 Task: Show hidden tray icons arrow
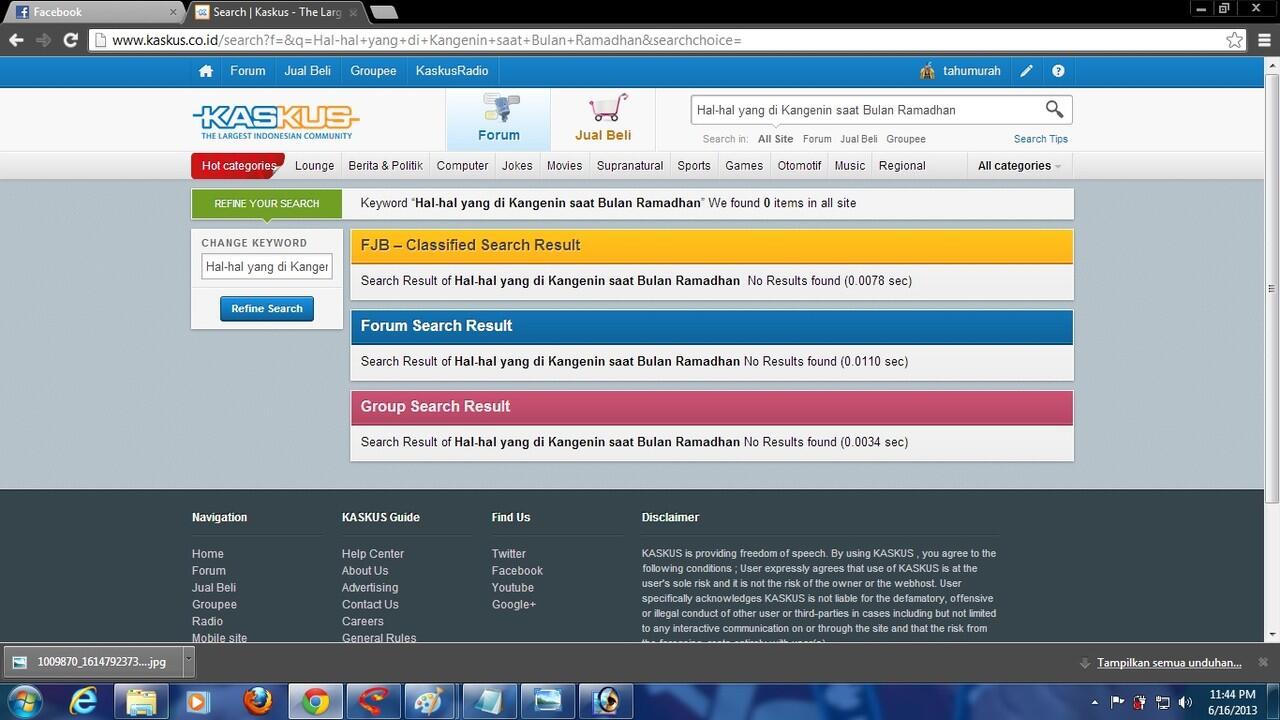click(x=1094, y=702)
